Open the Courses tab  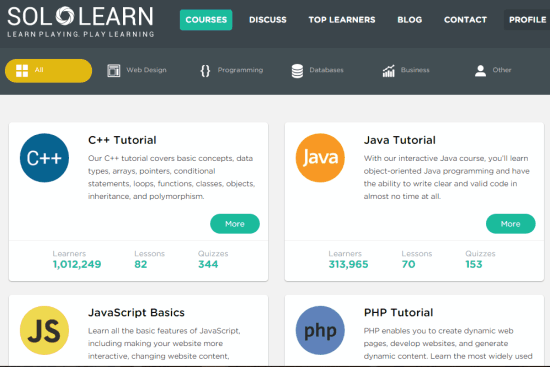click(x=206, y=20)
